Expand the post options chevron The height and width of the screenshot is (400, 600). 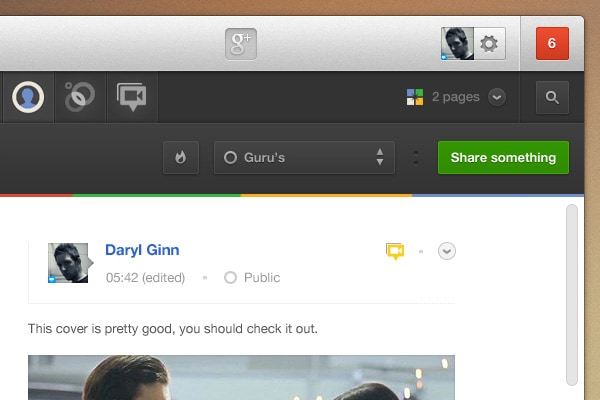tap(447, 251)
